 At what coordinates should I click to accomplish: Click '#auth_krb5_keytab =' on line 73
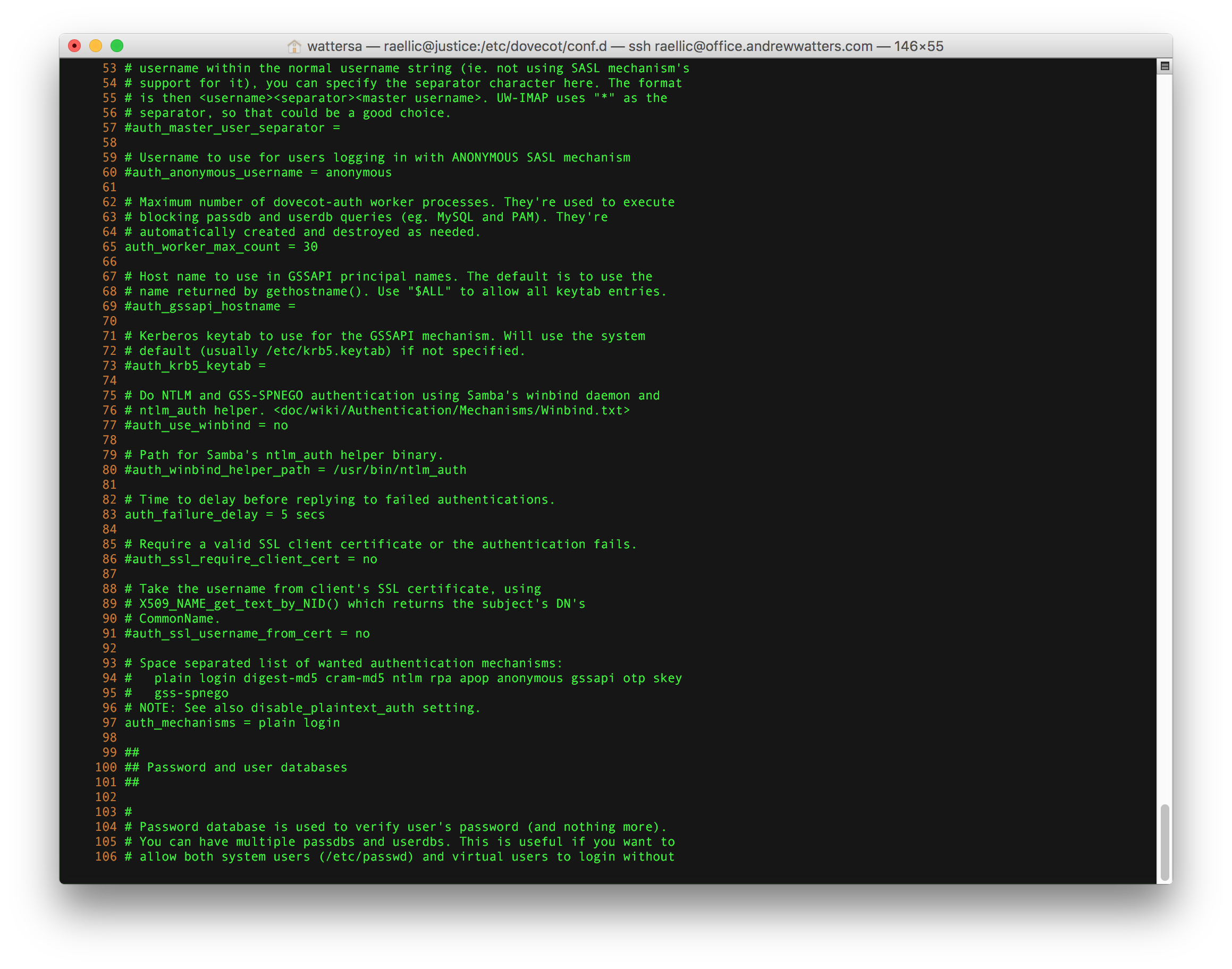[x=195, y=366]
